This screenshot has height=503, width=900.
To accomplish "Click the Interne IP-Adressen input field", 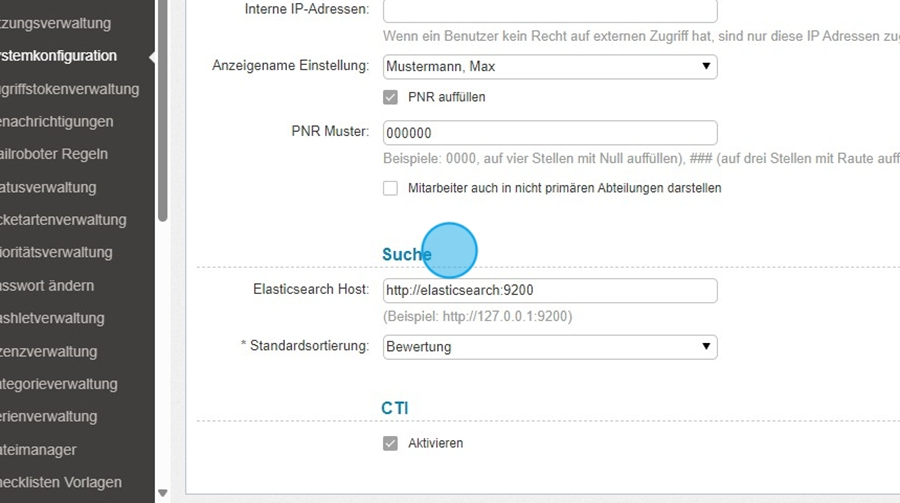I will click(x=550, y=10).
